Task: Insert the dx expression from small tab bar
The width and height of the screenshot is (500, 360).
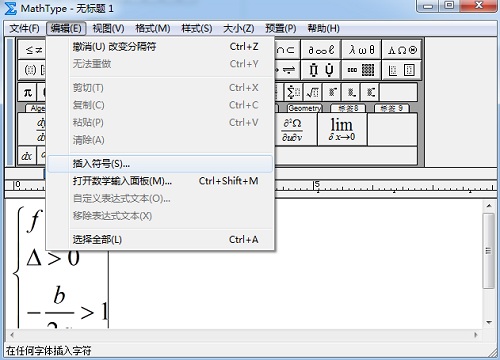Action: [27, 156]
